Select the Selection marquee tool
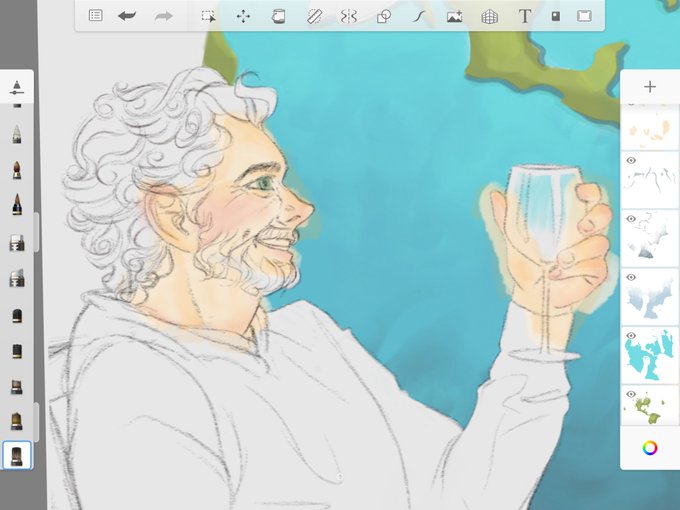The width and height of the screenshot is (680, 510). pos(209,16)
